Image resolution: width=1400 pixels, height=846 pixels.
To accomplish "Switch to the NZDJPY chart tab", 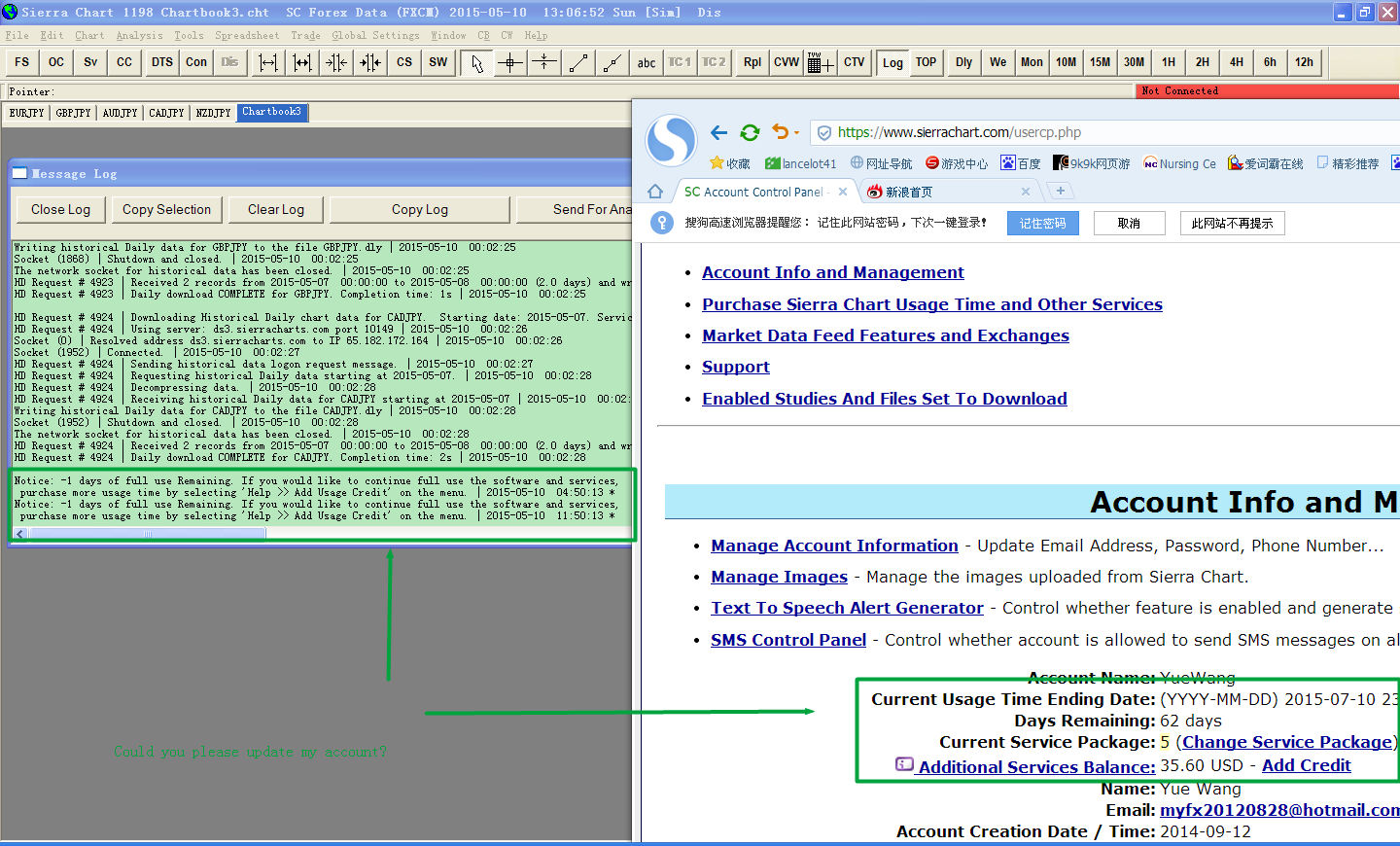I will tap(214, 113).
